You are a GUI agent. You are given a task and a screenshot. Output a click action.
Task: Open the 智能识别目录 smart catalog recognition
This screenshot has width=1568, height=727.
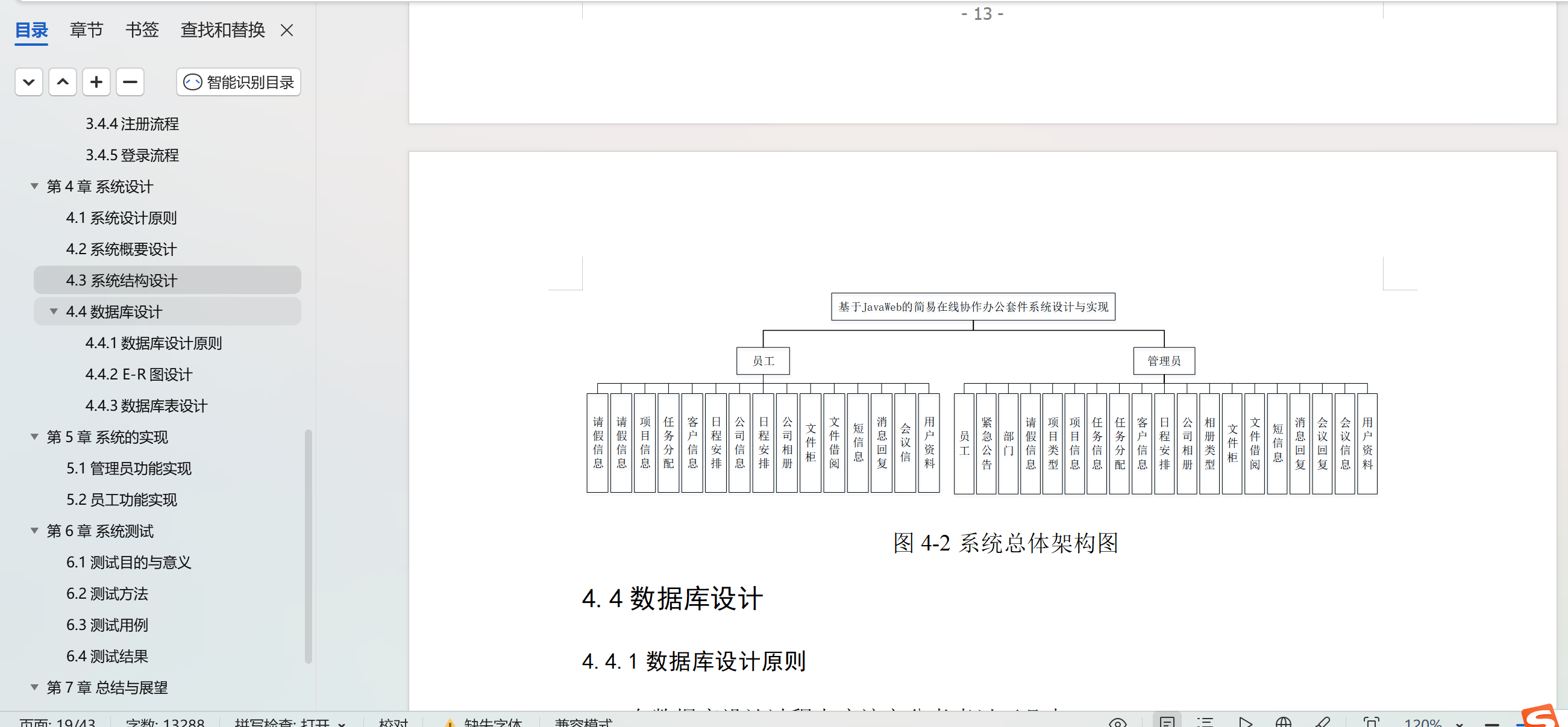click(x=238, y=81)
